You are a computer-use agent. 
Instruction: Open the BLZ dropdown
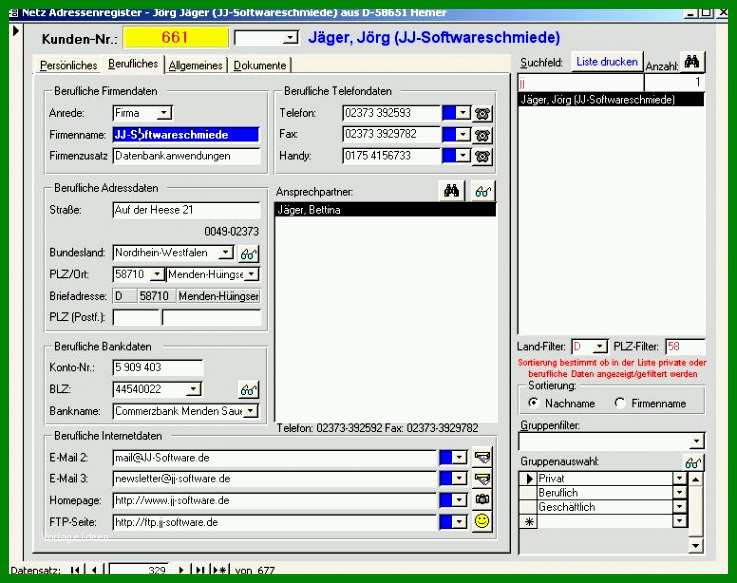[193, 389]
